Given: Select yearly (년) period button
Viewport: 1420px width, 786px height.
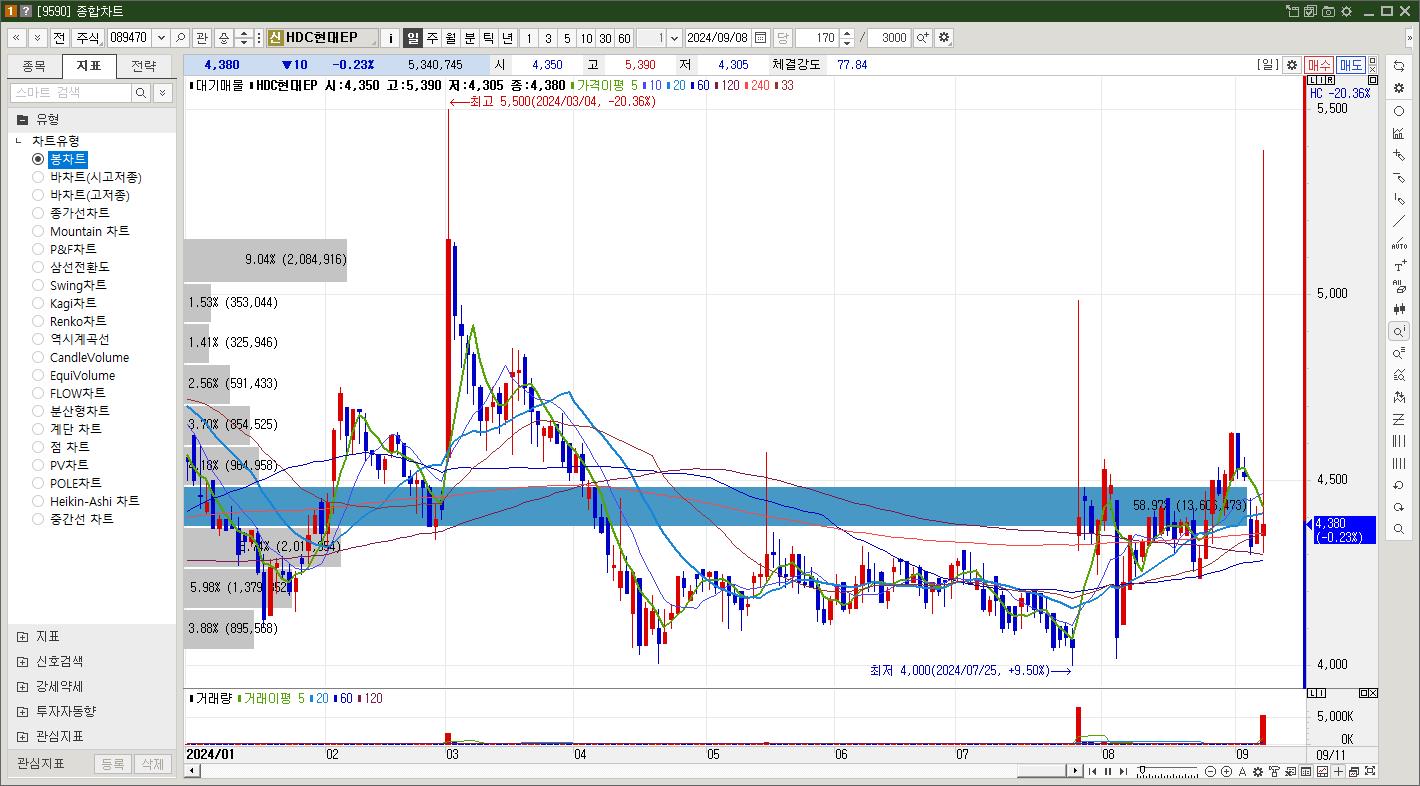Looking at the screenshot, I should pos(508,38).
